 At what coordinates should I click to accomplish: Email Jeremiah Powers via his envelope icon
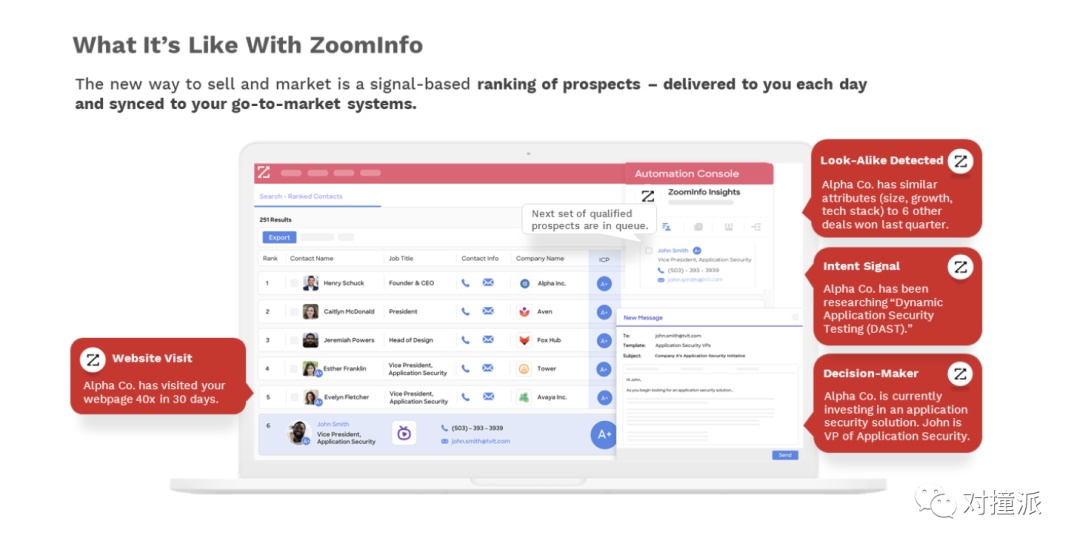(x=488, y=340)
